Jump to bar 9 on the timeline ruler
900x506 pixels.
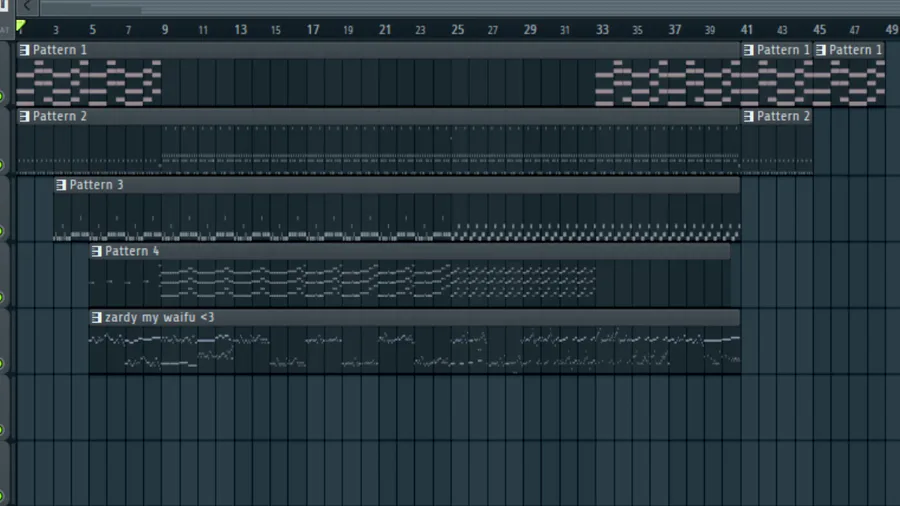tap(165, 30)
